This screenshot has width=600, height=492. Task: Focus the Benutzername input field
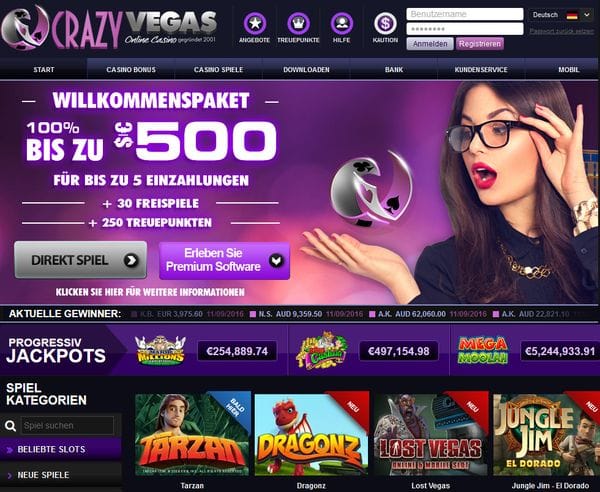[x=465, y=14]
